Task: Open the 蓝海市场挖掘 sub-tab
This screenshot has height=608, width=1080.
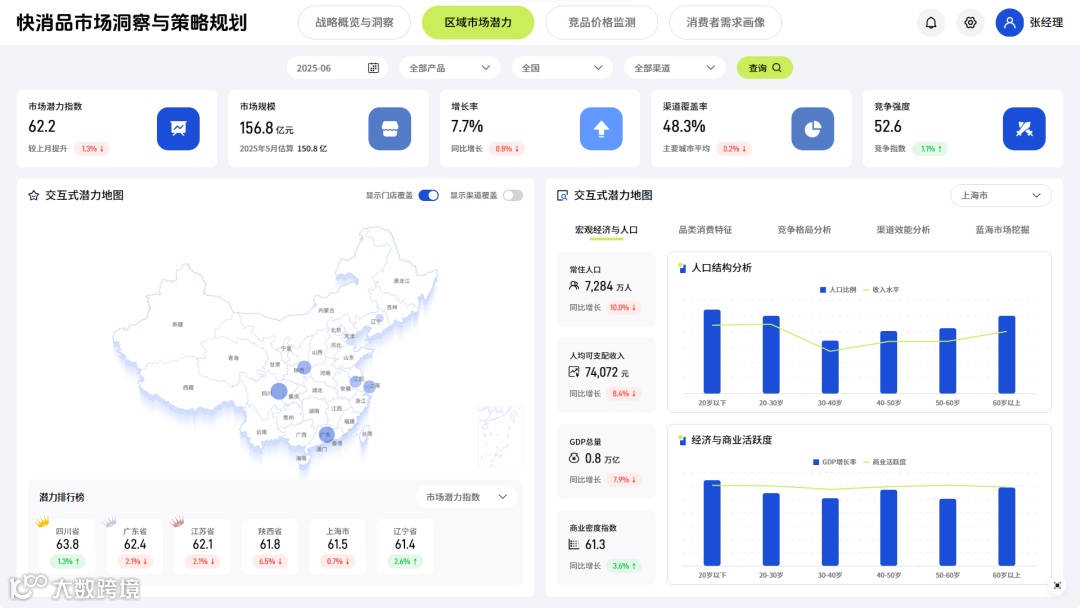Action: [x=1002, y=230]
